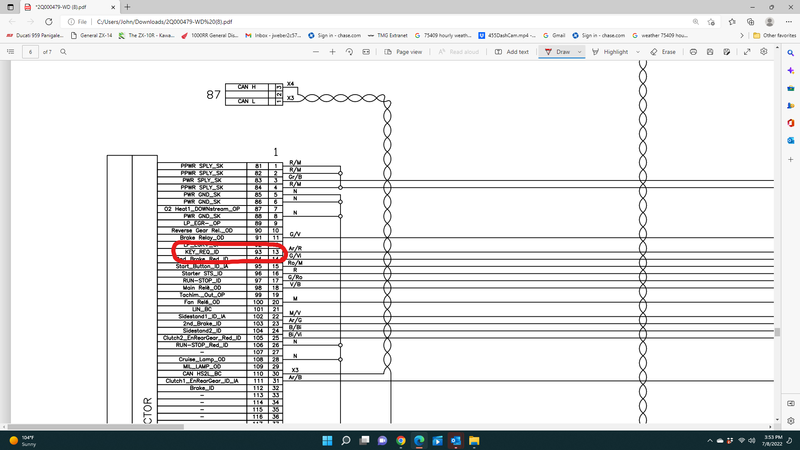
Task: Expand the Draw tool options dropdown
Action: point(579,52)
